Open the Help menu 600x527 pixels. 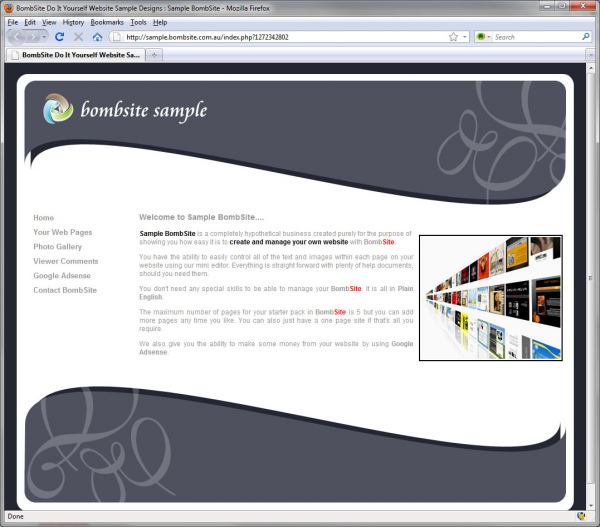pyautogui.click(x=160, y=22)
